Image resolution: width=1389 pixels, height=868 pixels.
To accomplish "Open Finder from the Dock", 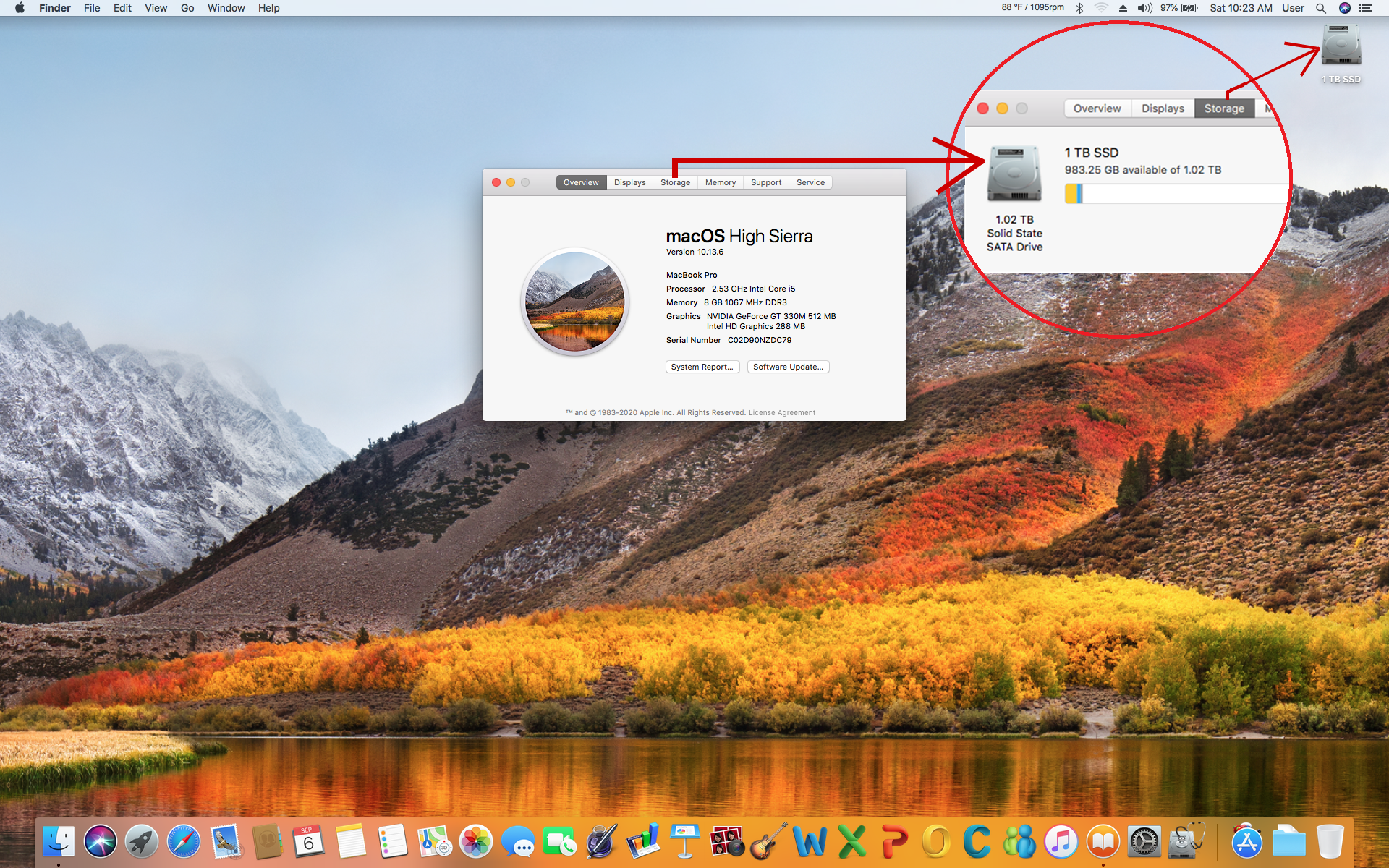I will 59,842.
